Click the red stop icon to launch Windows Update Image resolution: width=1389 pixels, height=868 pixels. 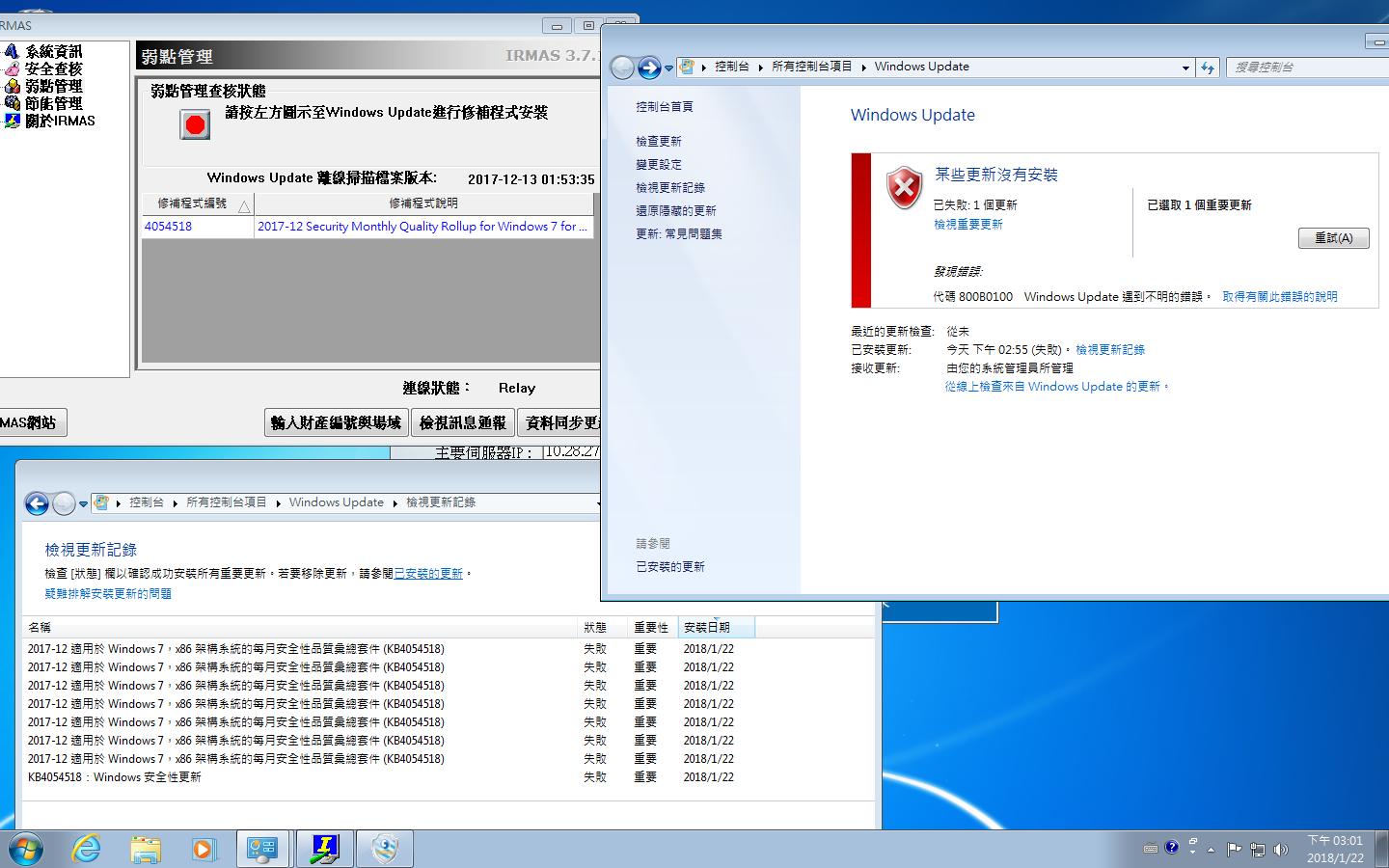pyautogui.click(x=195, y=124)
